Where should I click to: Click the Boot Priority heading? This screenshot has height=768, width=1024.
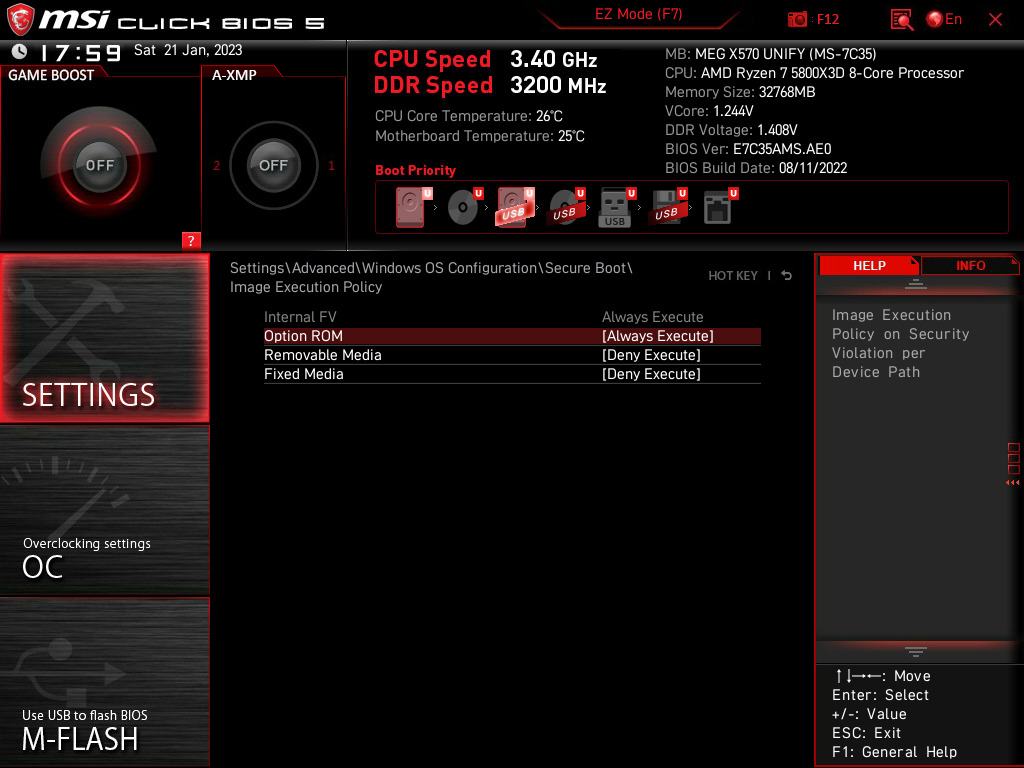pos(415,170)
